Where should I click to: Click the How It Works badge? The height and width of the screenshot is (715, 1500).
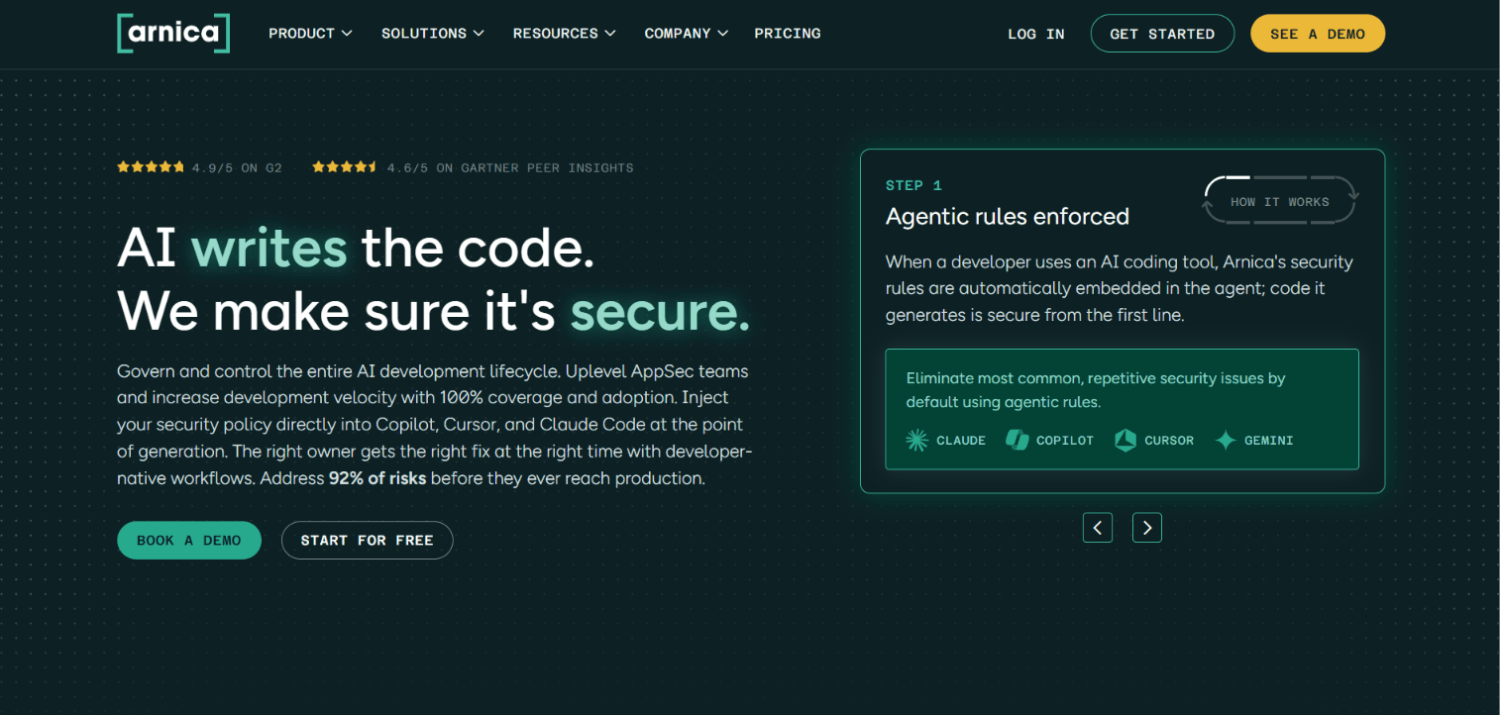point(1279,201)
